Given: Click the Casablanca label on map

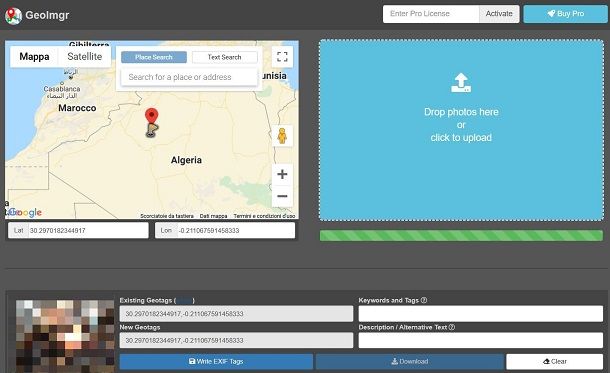Looking at the screenshot, I should (62, 89).
